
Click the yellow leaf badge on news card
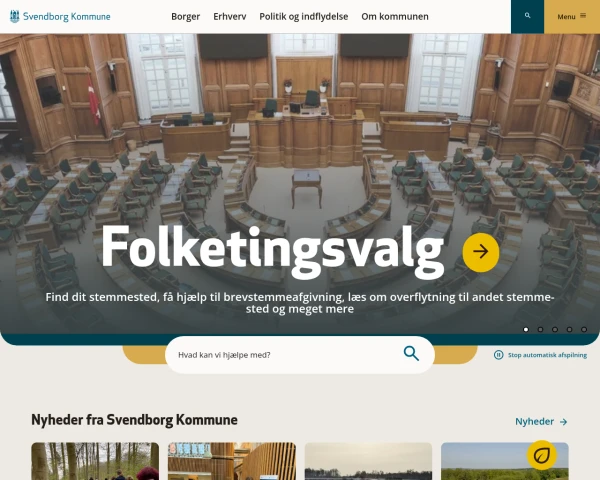click(x=541, y=455)
